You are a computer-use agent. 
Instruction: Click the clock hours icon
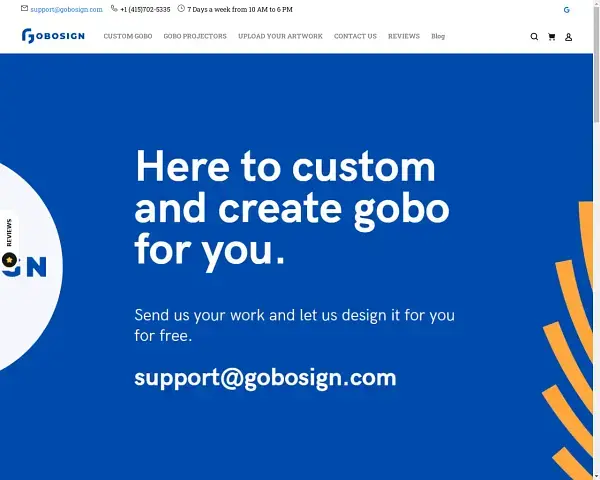pyautogui.click(x=181, y=9)
